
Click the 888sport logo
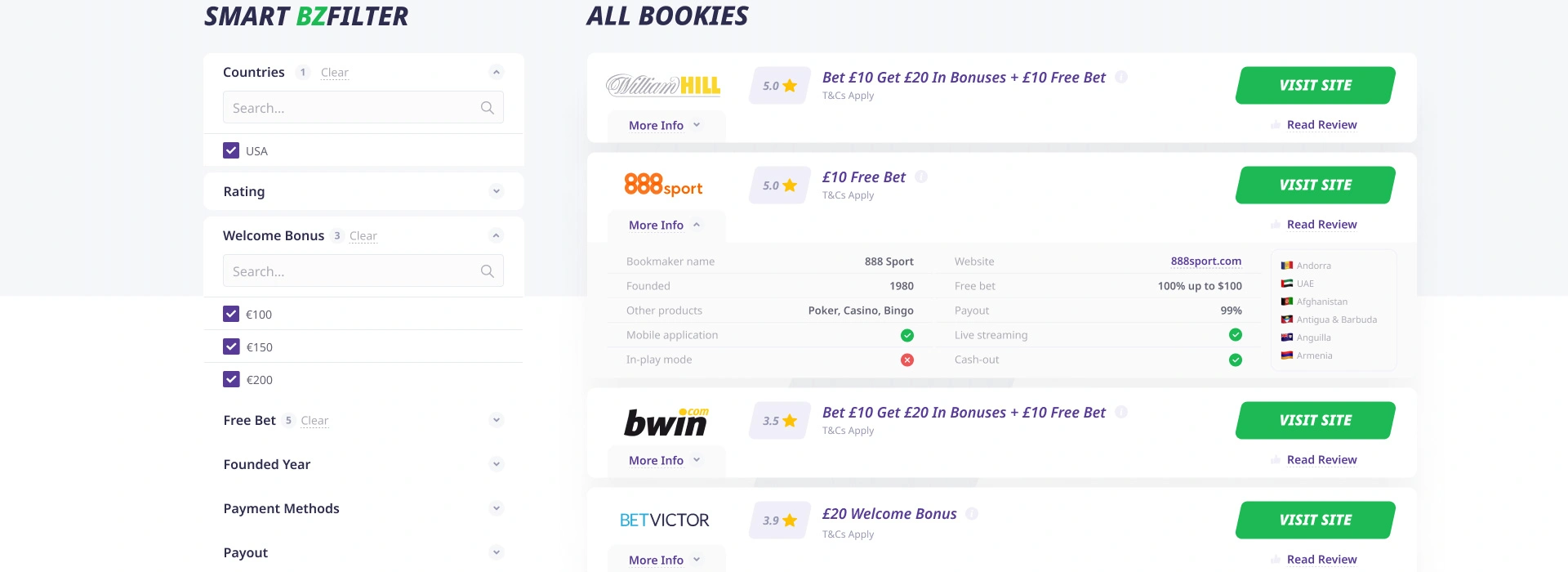(x=663, y=185)
